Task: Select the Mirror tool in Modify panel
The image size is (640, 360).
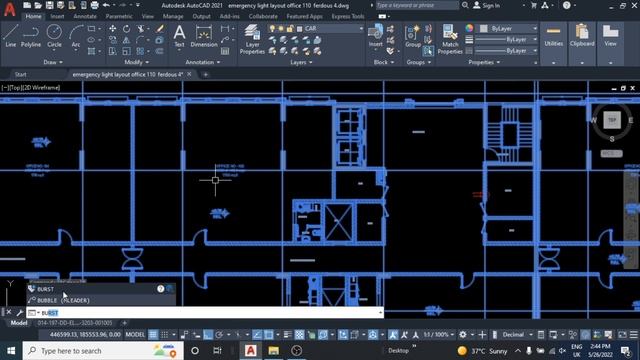Action: 127,40
